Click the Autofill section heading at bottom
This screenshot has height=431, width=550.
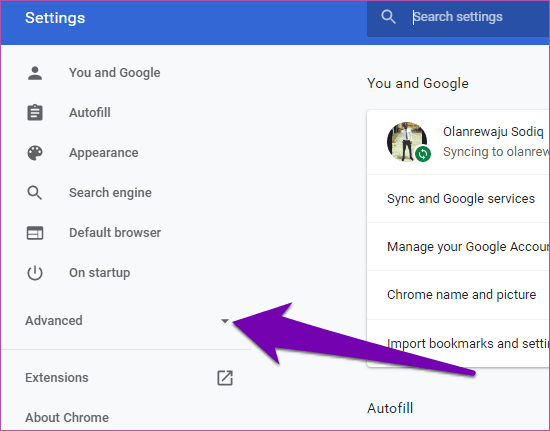click(x=390, y=408)
